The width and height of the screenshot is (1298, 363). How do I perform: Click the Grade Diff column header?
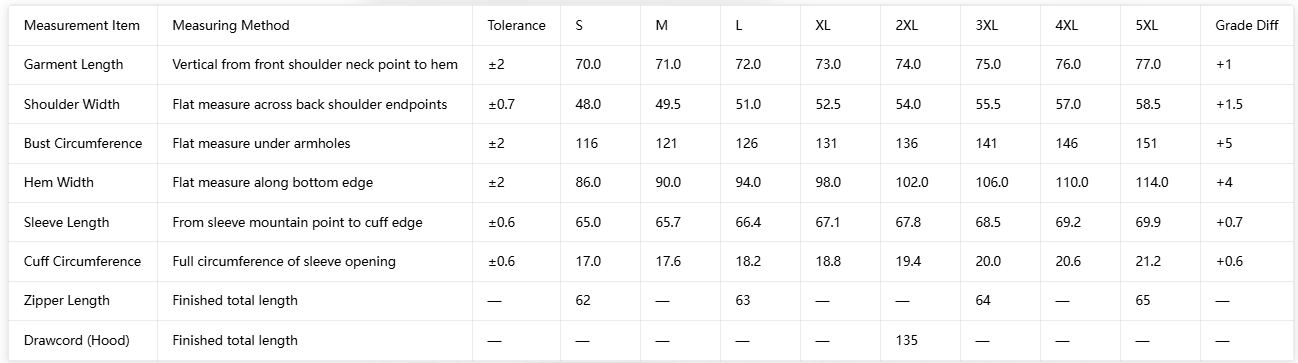[1247, 25]
